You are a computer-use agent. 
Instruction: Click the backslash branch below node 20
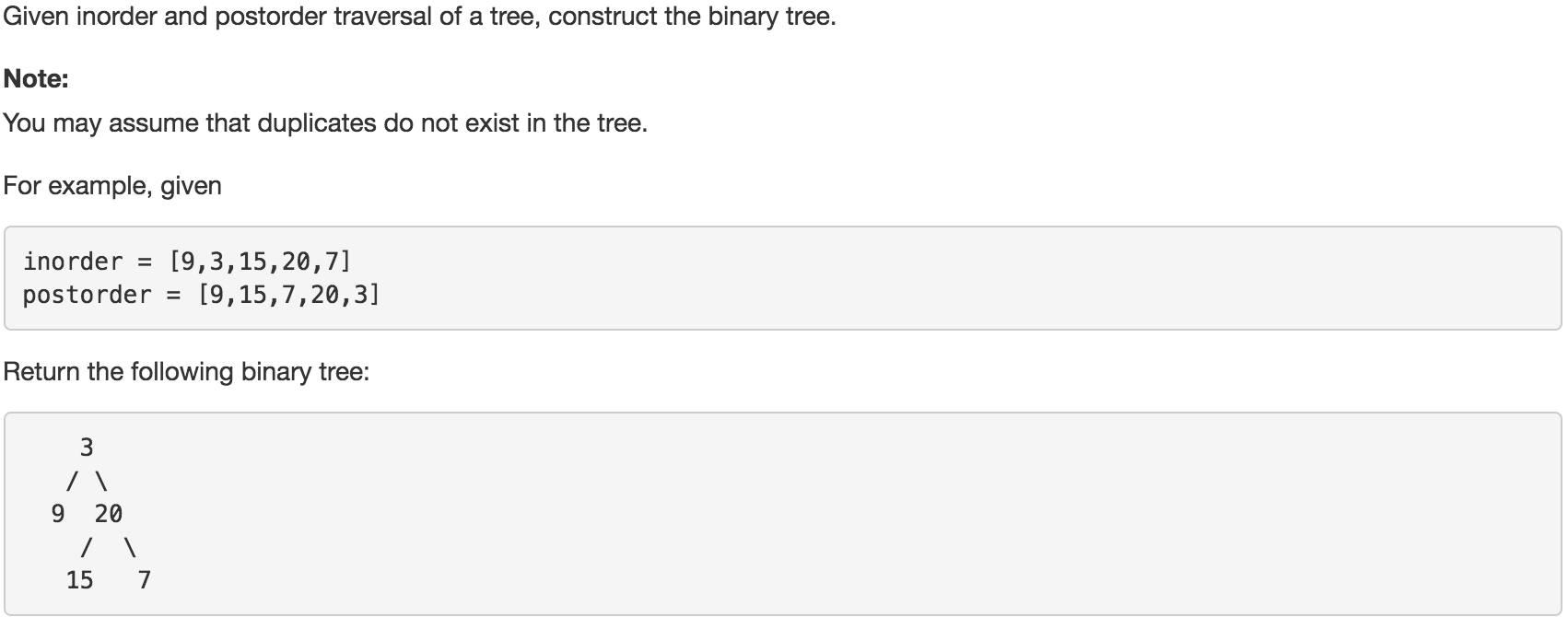pos(130,547)
